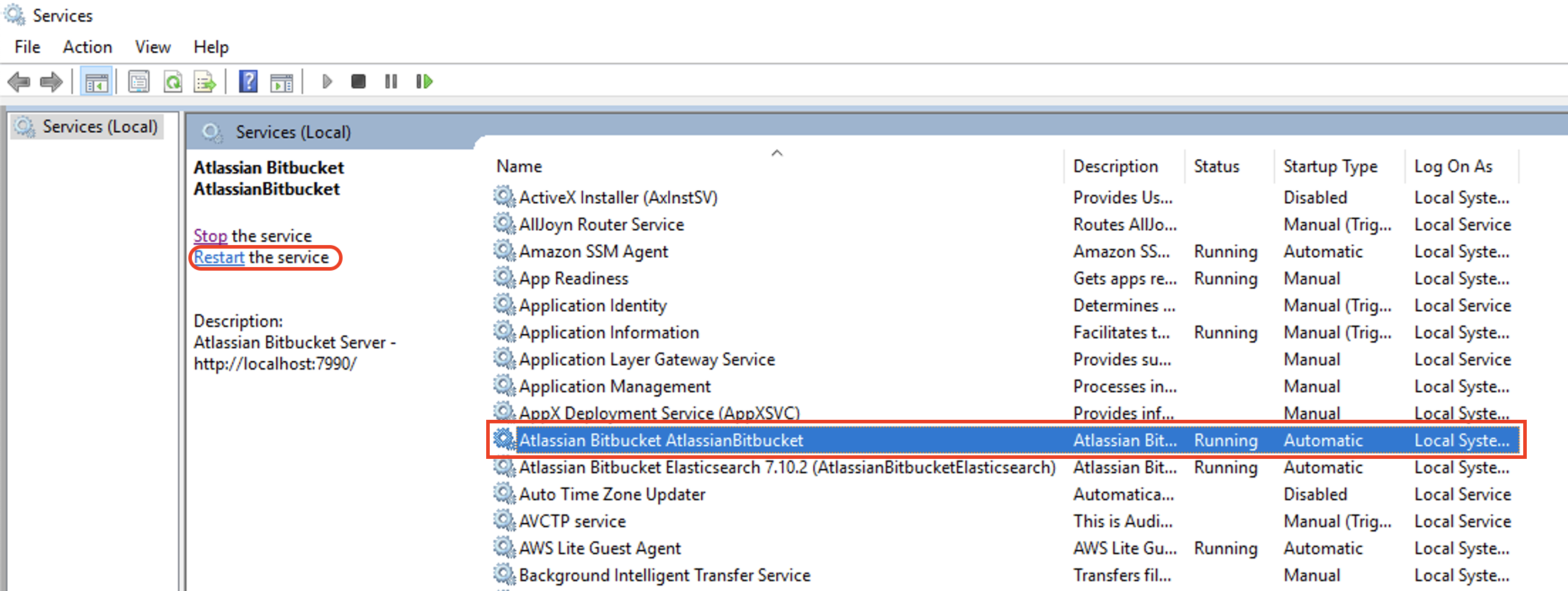Click the Stop the service link
The image size is (1568, 591).
point(210,236)
